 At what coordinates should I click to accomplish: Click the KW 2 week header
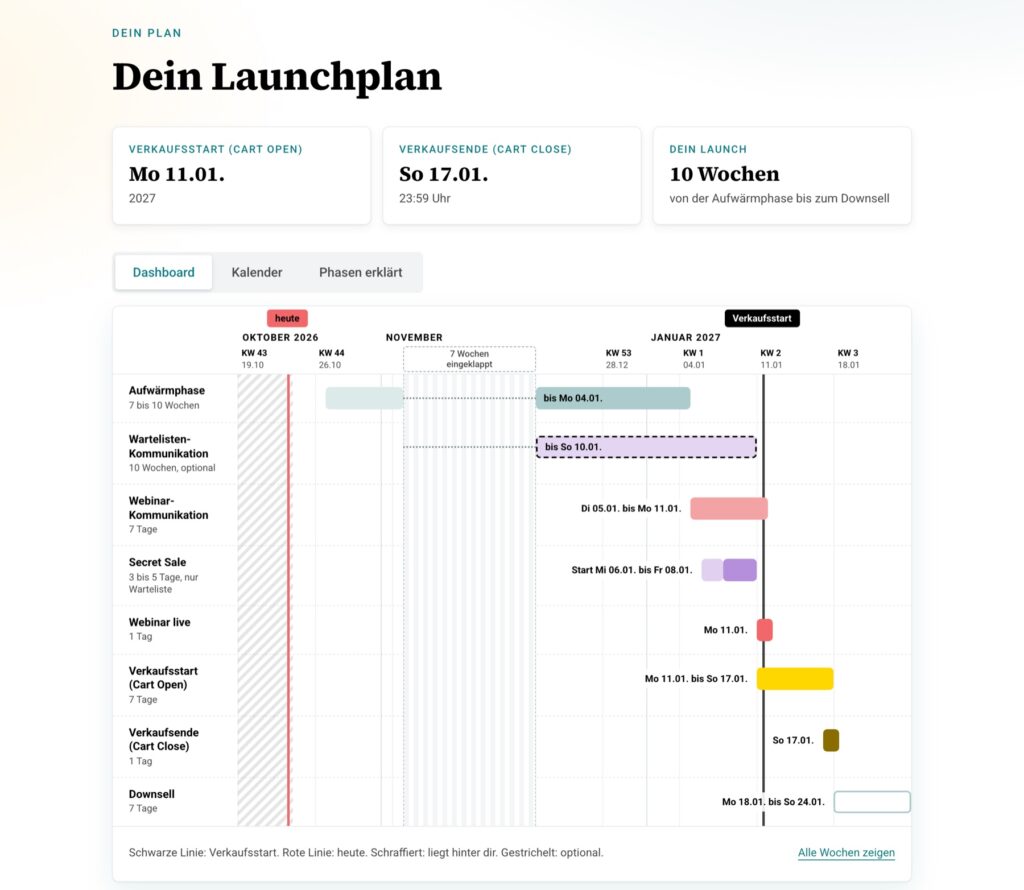pos(771,358)
